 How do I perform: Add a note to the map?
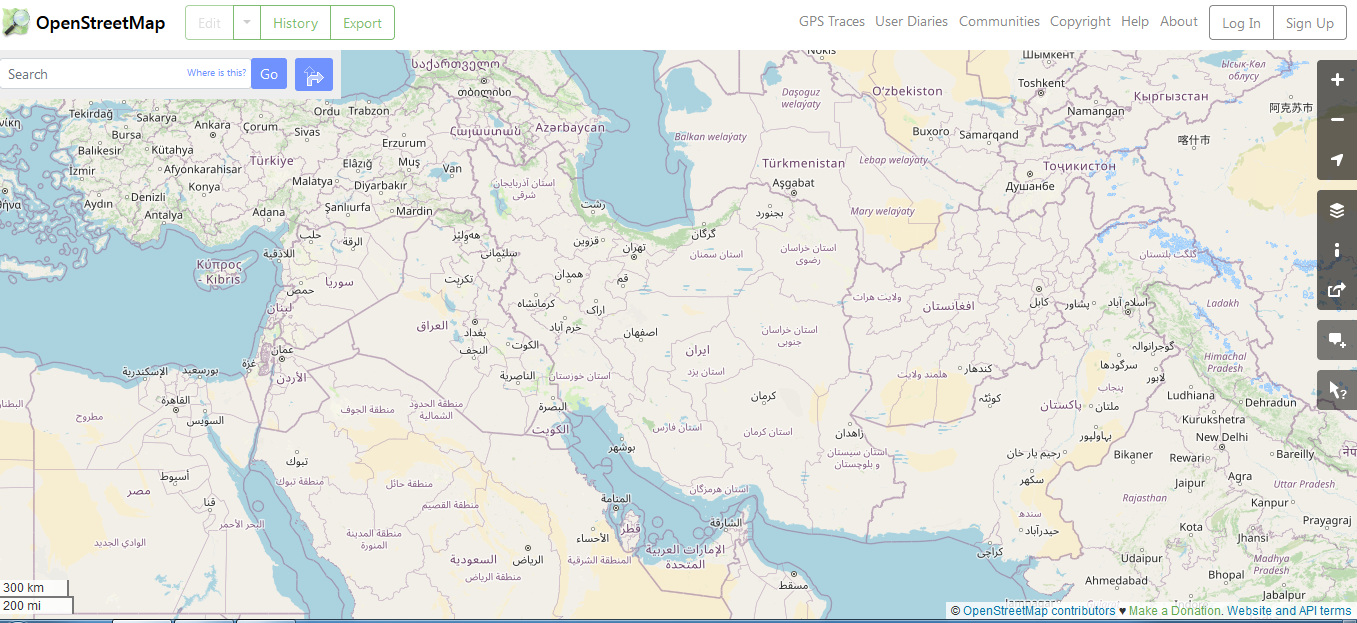1337,340
